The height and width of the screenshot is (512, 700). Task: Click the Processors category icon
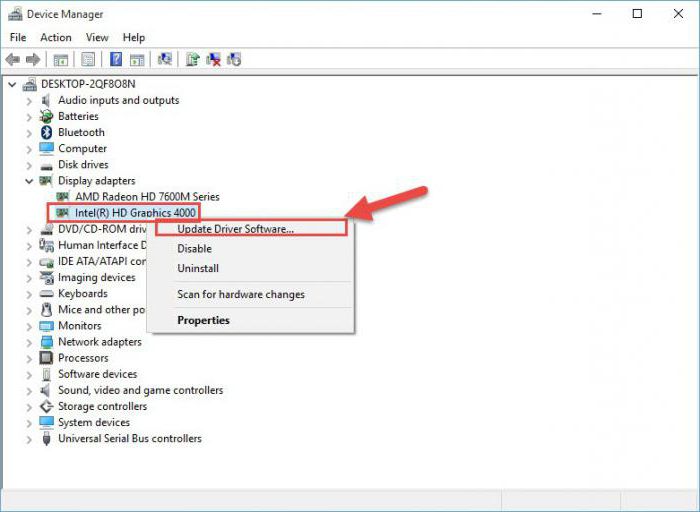[46, 358]
